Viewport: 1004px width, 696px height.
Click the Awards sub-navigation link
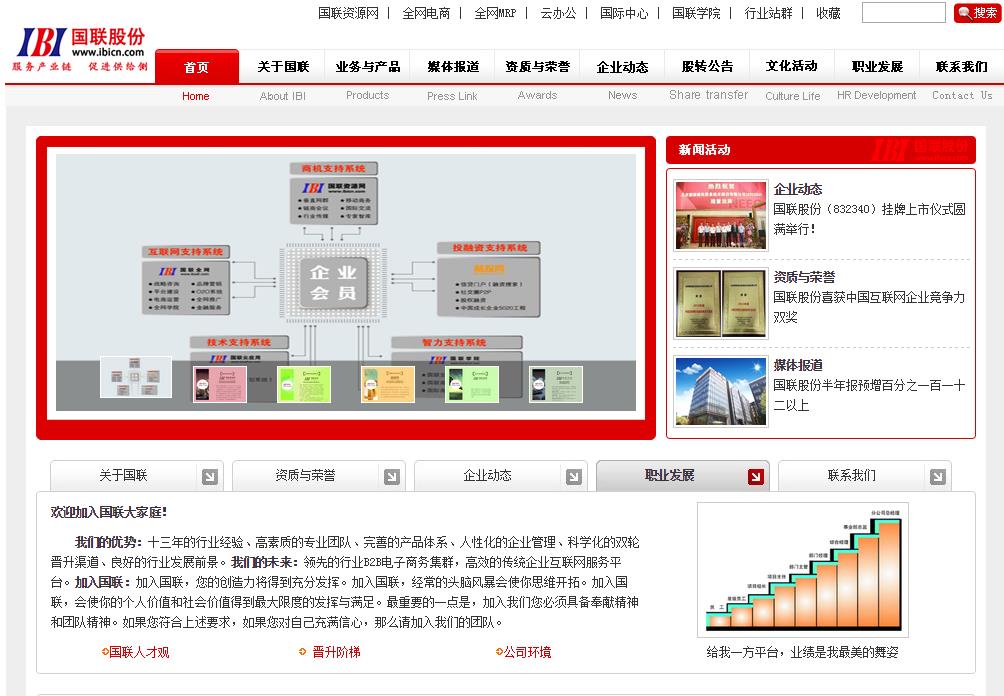tap(537, 95)
